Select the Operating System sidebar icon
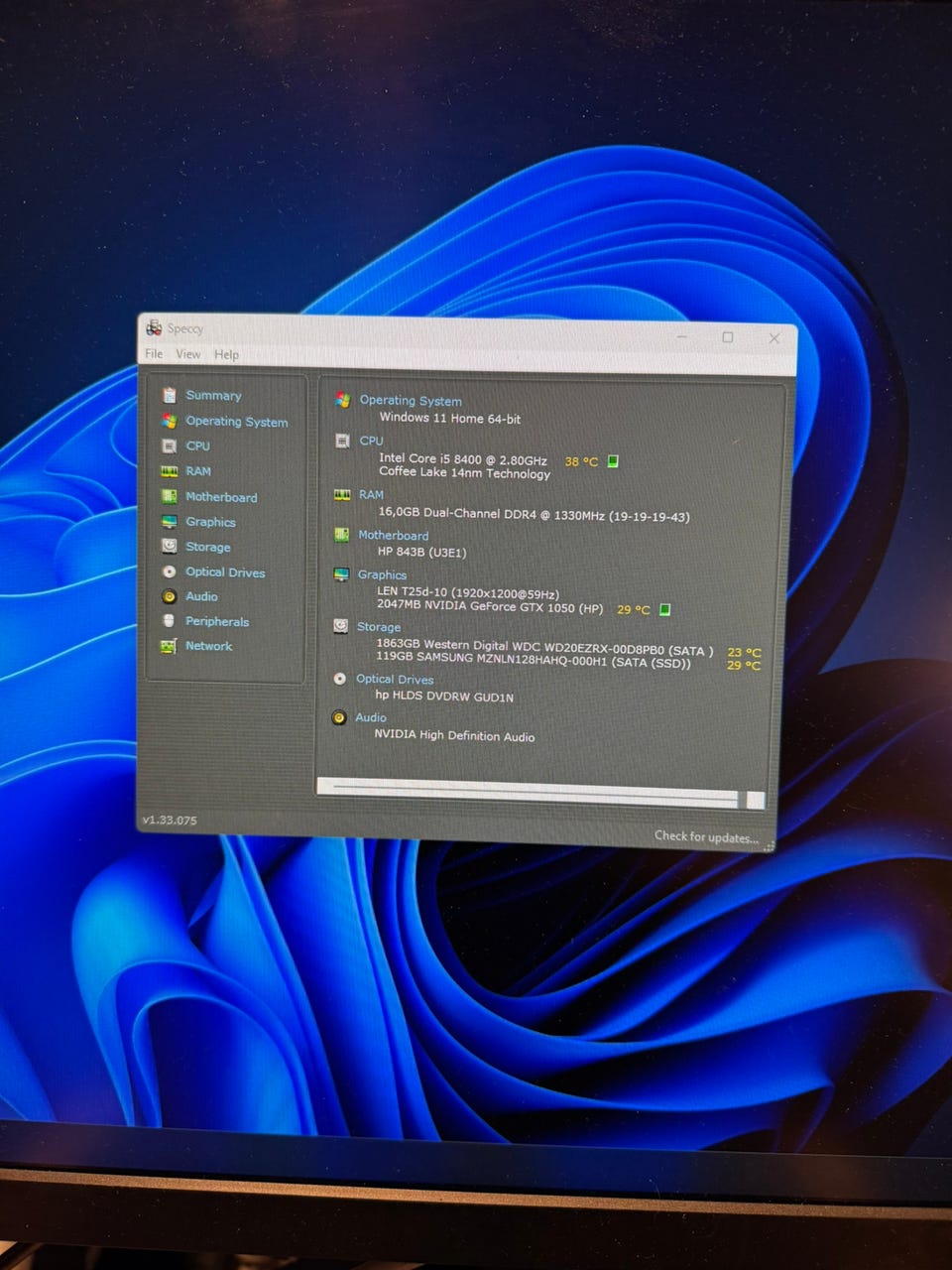 pyautogui.click(x=170, y=421)
